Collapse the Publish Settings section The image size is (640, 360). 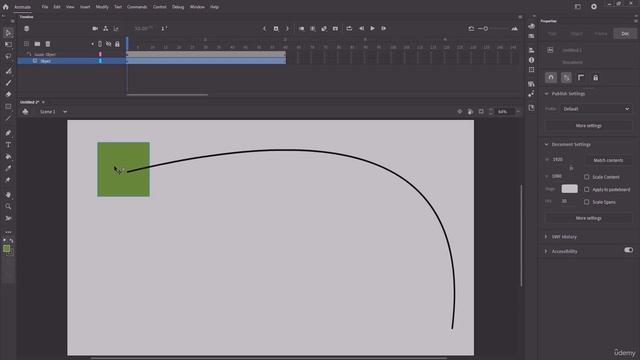point(547,94)
